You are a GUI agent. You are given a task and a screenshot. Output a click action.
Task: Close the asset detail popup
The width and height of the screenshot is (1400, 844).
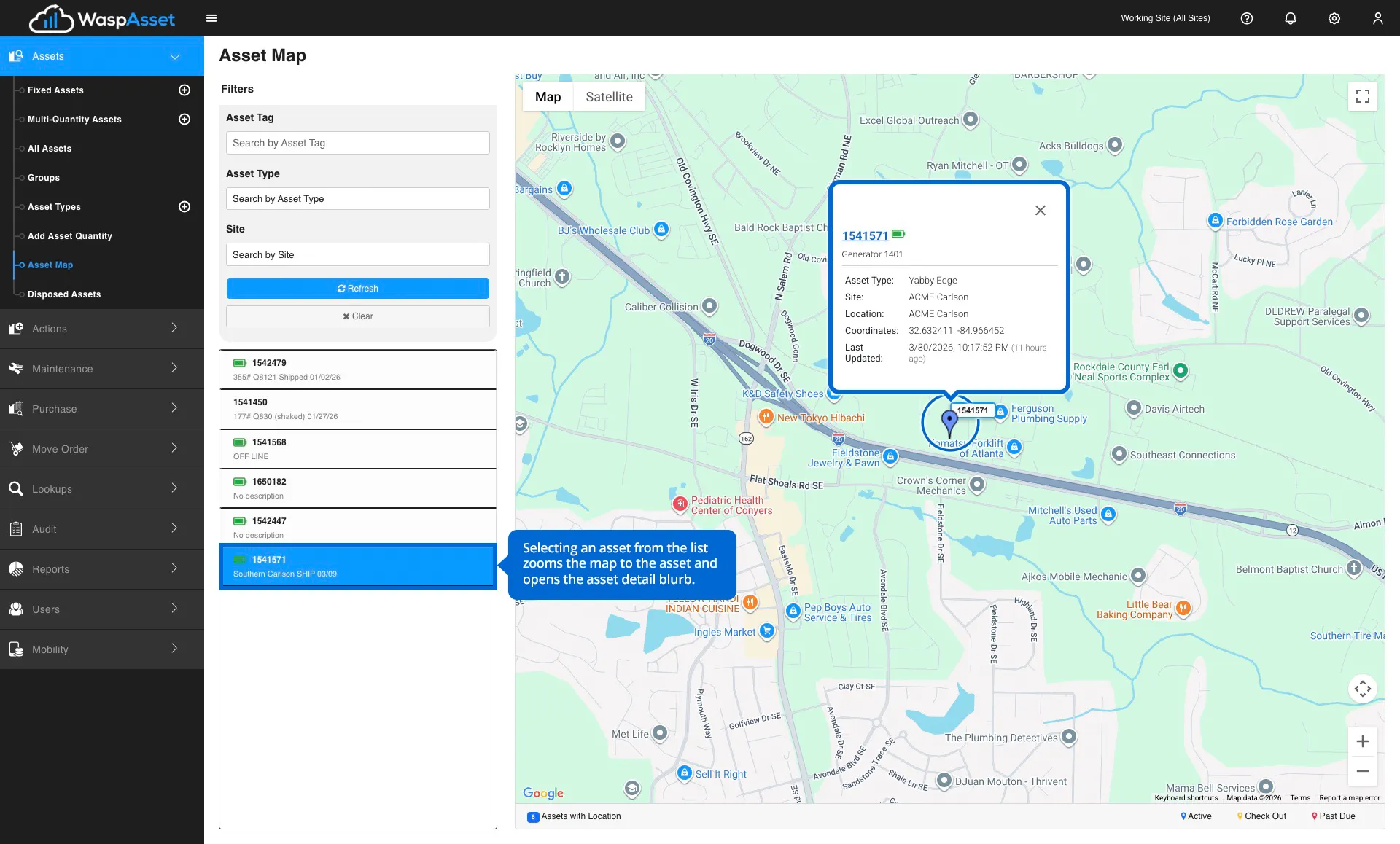point(1041,210)
